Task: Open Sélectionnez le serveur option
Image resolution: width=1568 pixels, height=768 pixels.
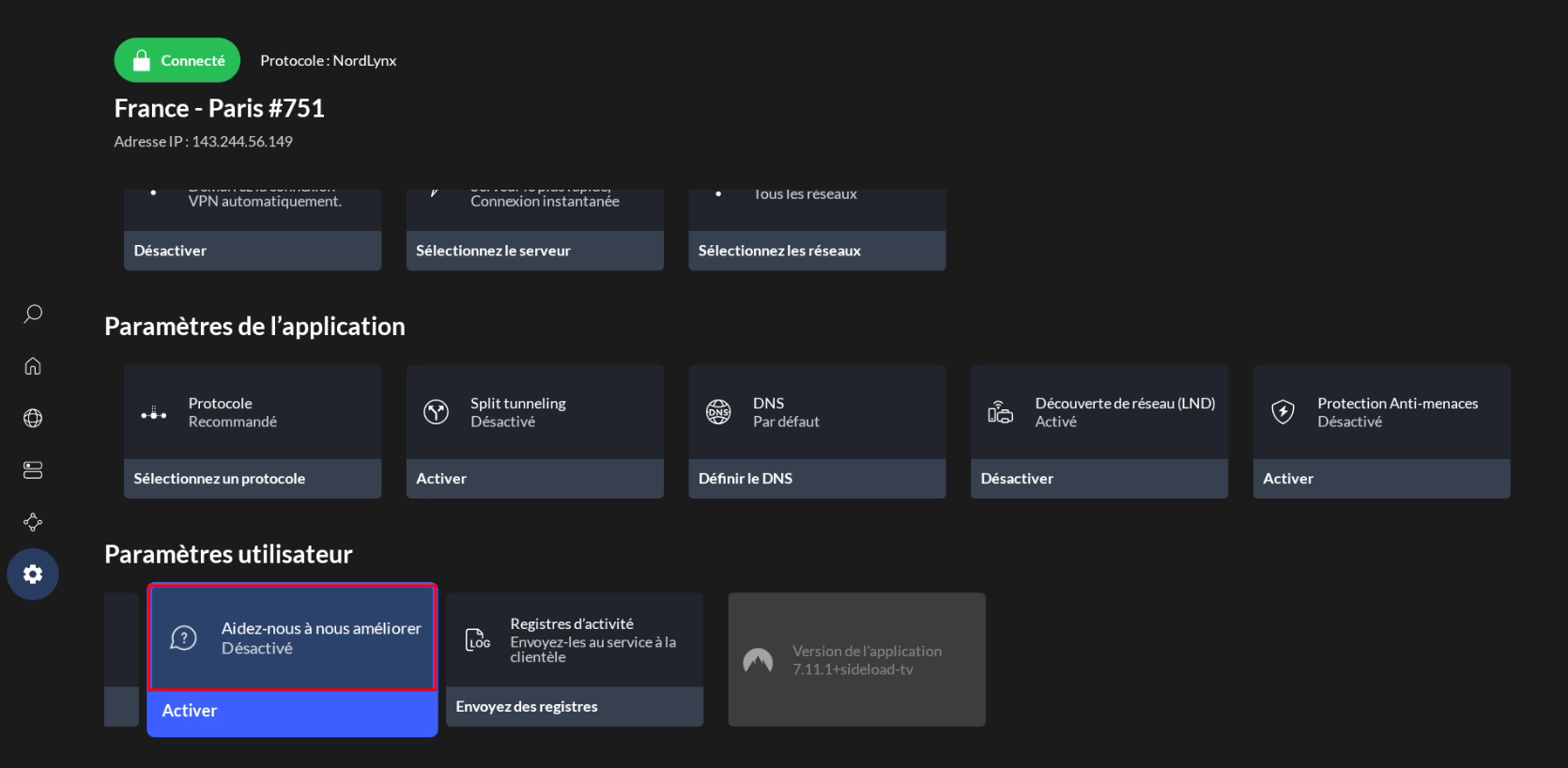Action: (534, 251)
